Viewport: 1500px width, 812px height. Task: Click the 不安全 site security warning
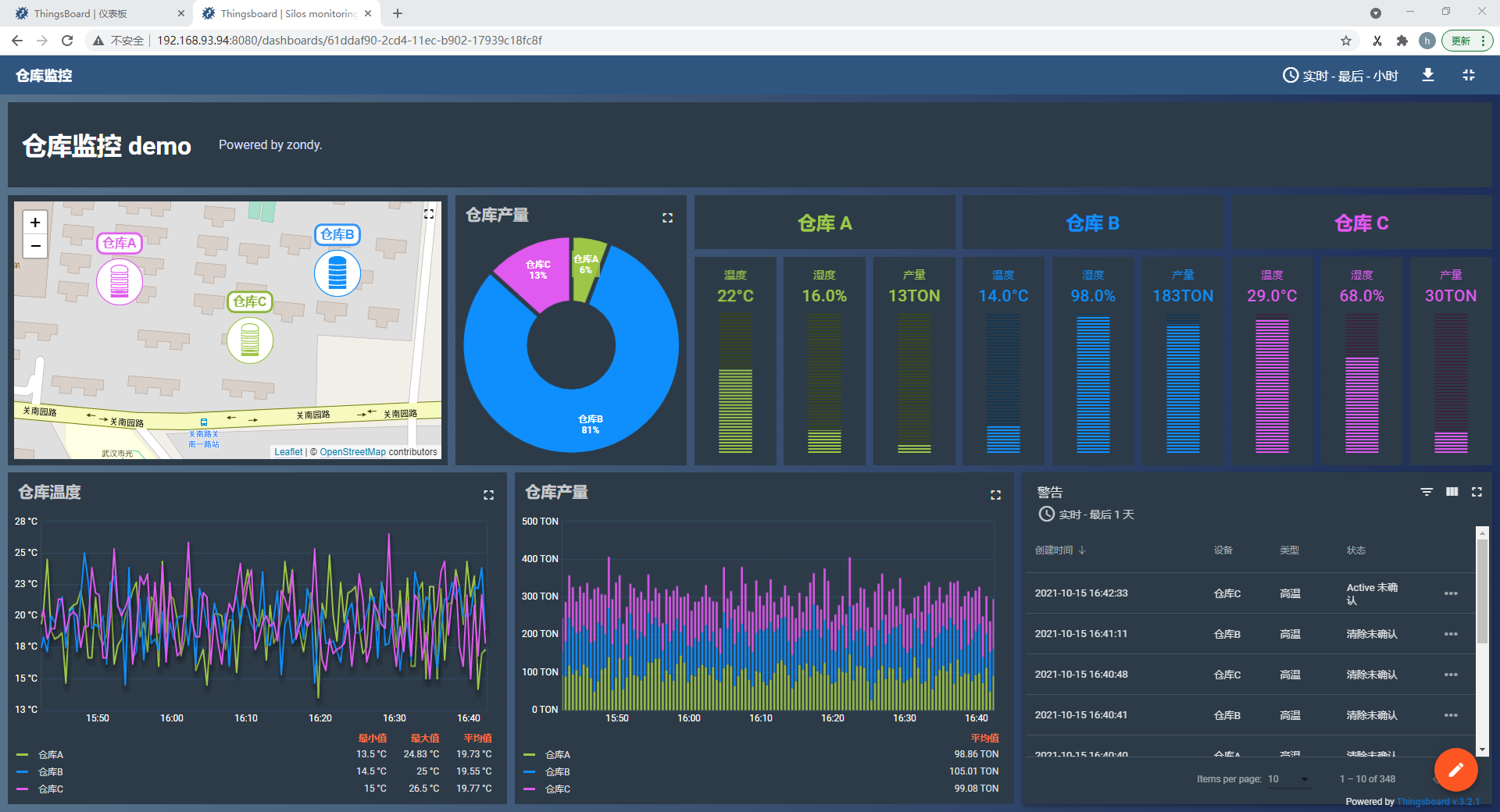118,41
